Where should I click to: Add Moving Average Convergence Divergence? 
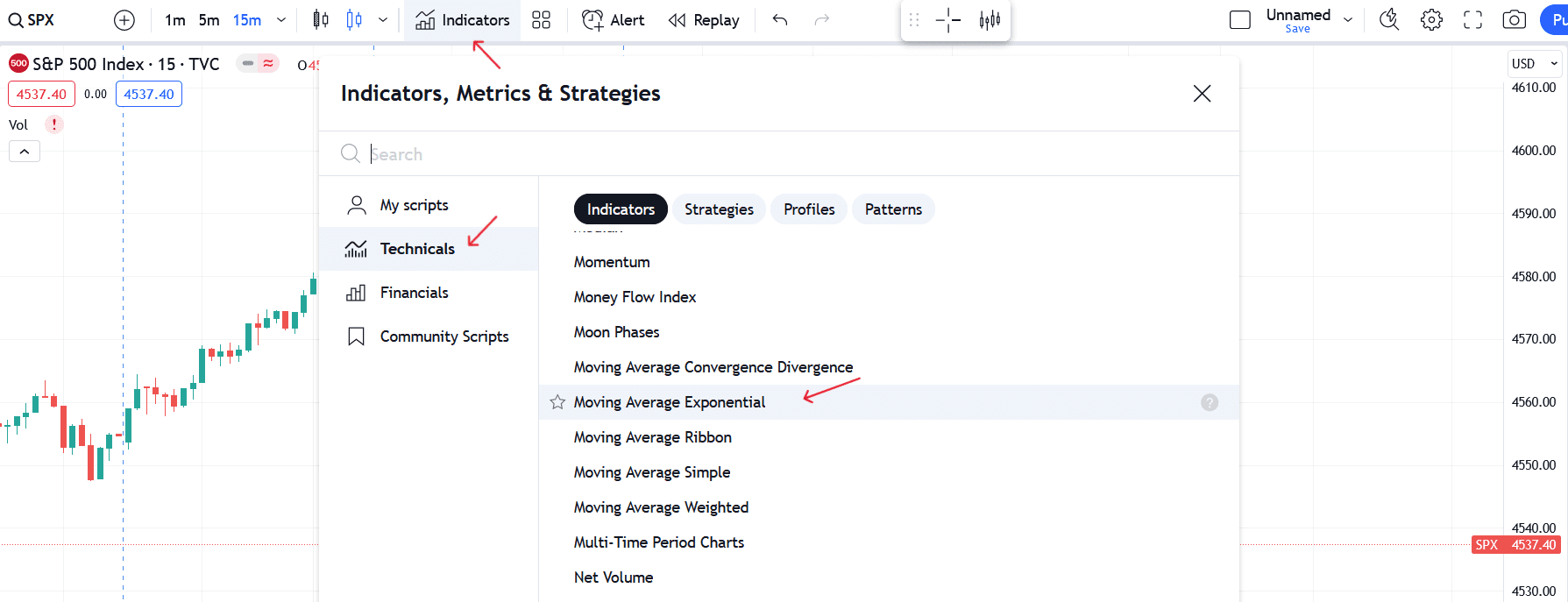(x=889, y=367)
